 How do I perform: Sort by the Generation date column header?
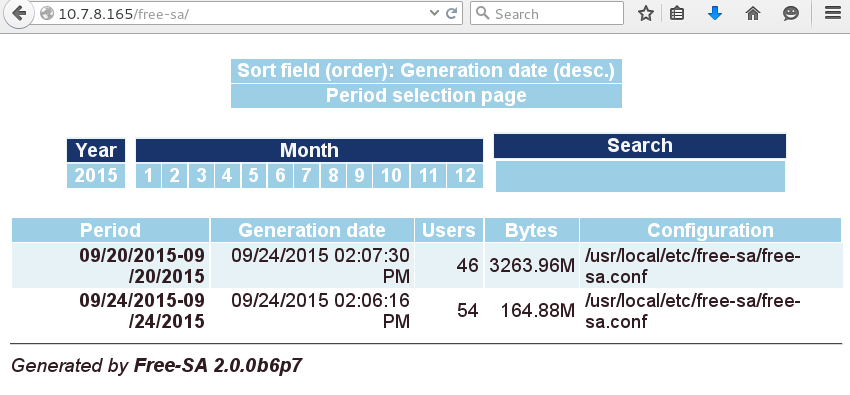point(312,230)
